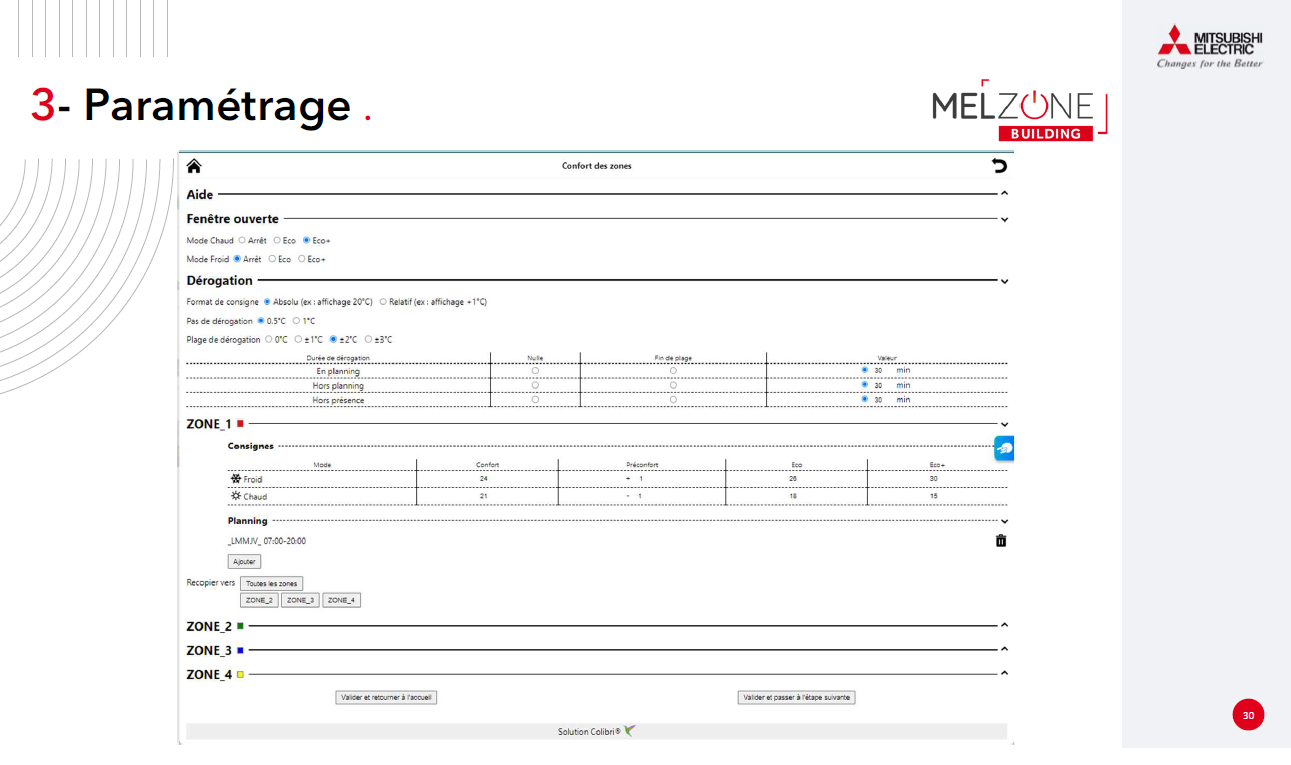Select Nulle for Hors planning duration
The height and width of the screenshot is (765, 1291).
(x=535, y=385)
